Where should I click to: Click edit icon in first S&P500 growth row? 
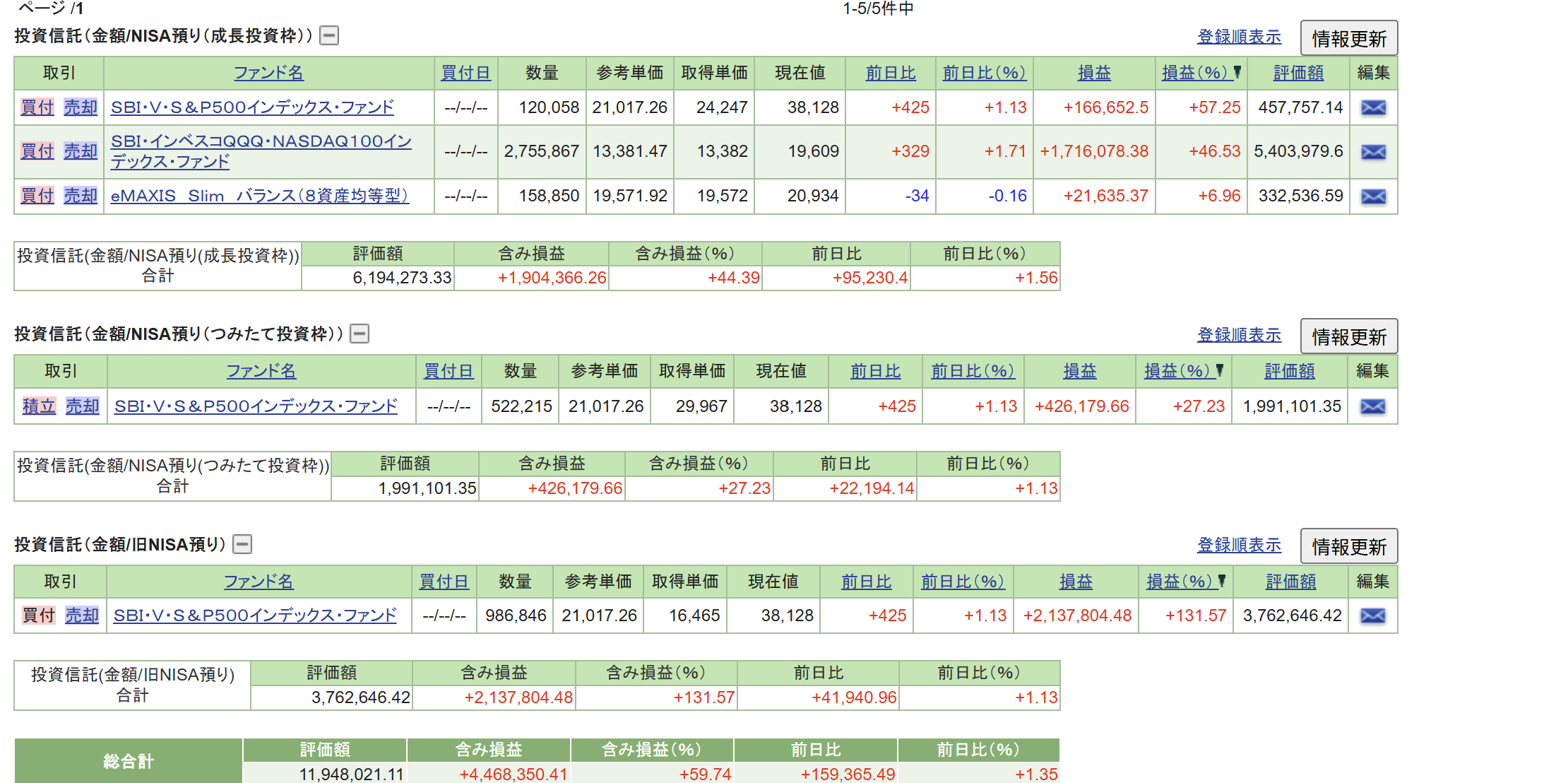tap(1373, 108)
